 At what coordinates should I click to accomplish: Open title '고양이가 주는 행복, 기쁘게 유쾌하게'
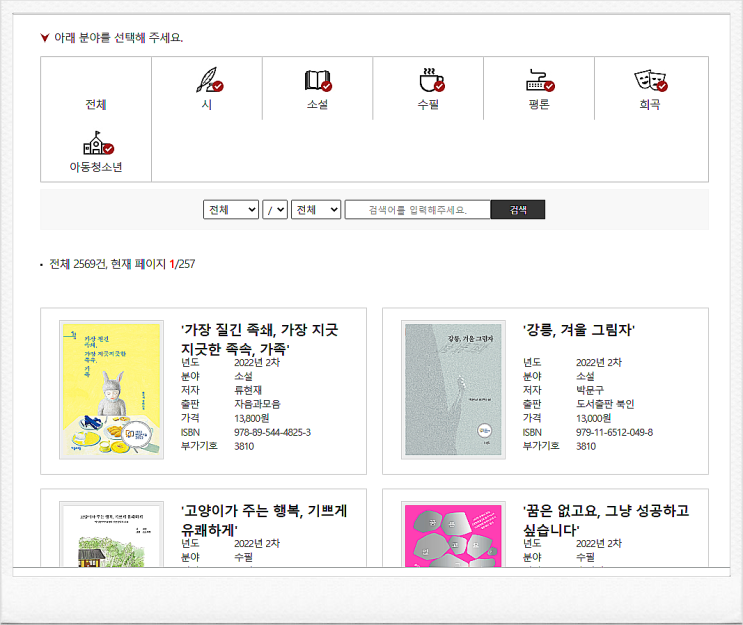pos(264,520)
